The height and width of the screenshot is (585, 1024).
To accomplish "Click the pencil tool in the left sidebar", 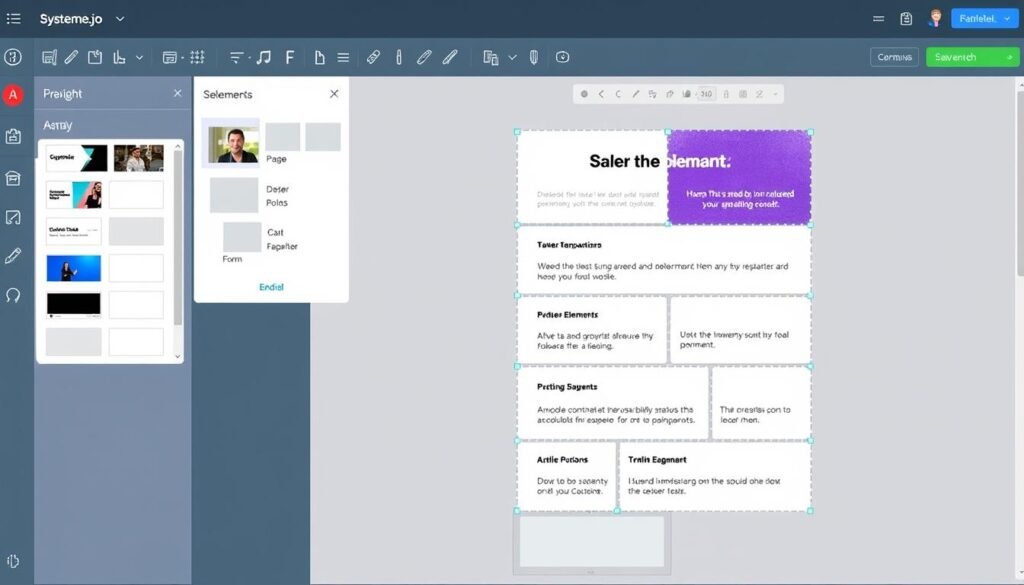I will click(12, 255).
